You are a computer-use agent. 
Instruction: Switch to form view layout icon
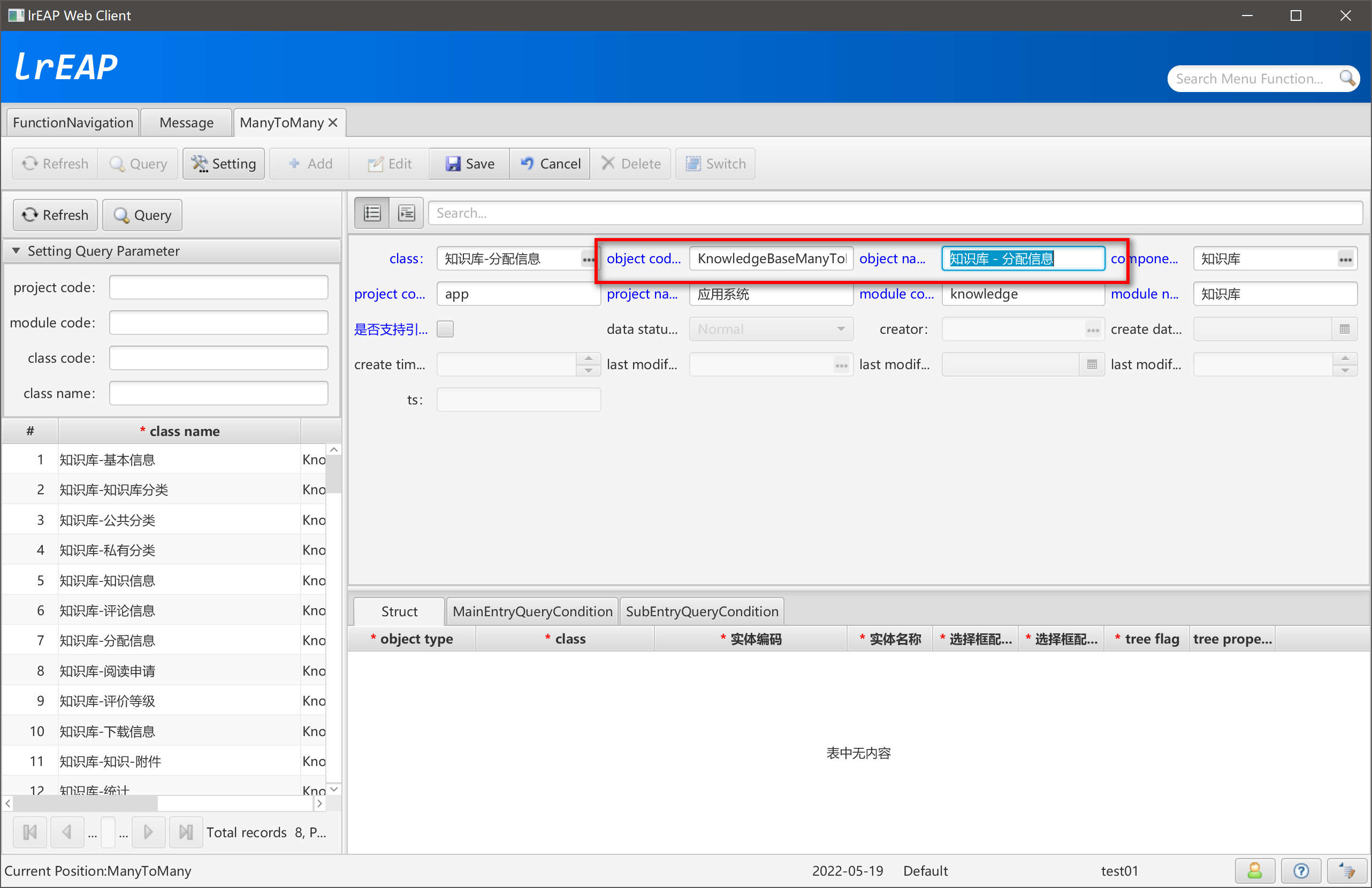click(x=407, y=213)
